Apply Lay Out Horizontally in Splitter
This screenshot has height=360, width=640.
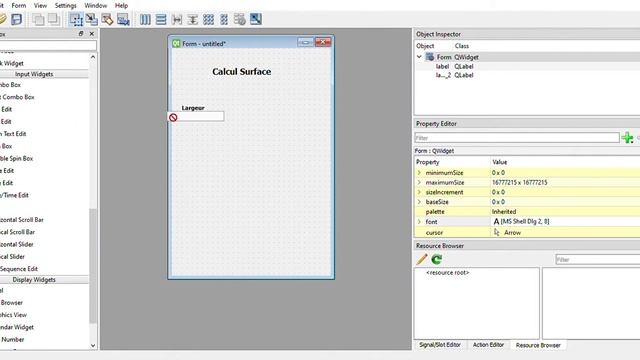pyautogui.click(x=177, y=19)
